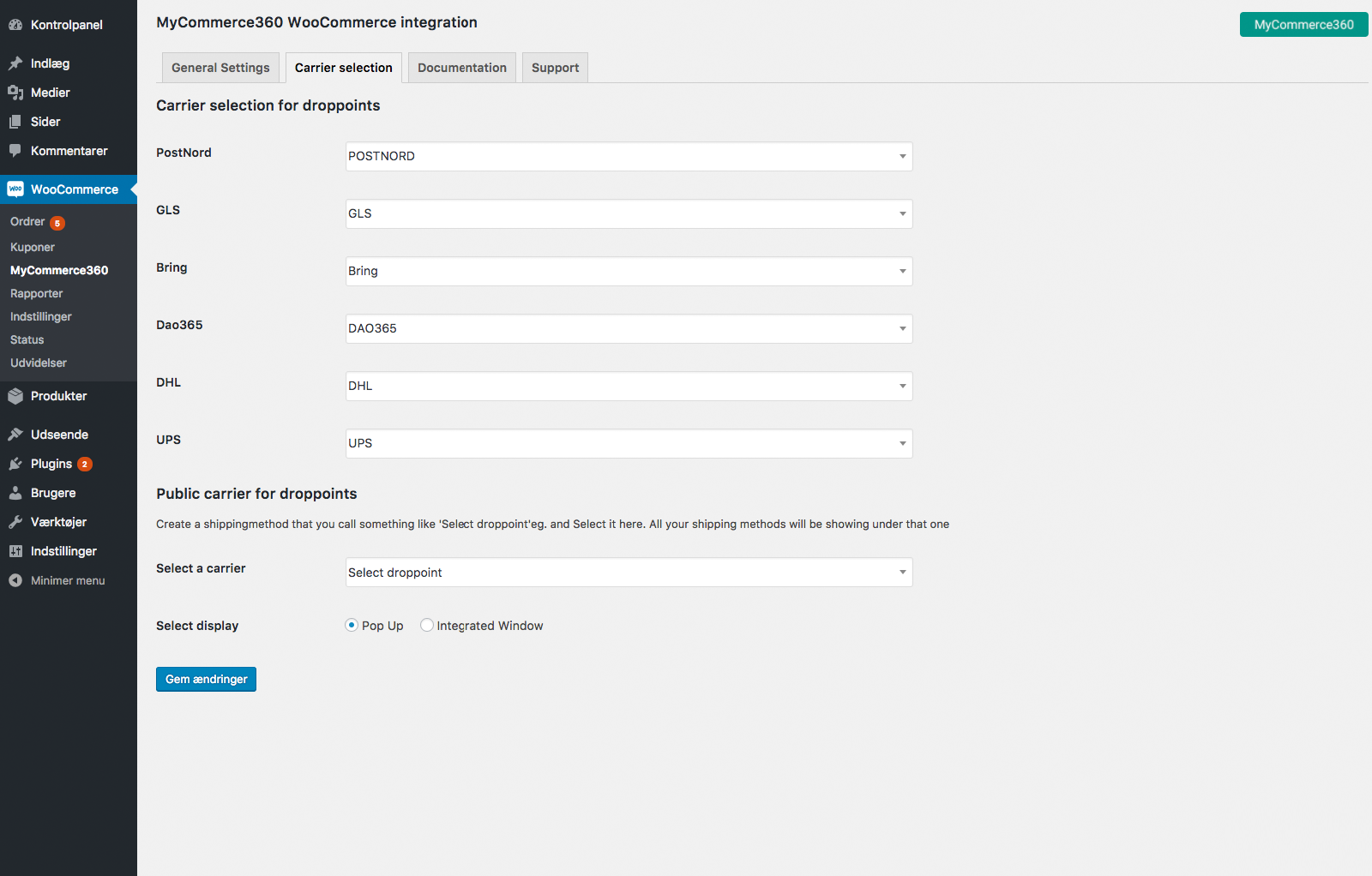This screenshot has height=876, width=1372.
Task: Open the GLS carrier dropdown
Action: [x=629, y=213]
